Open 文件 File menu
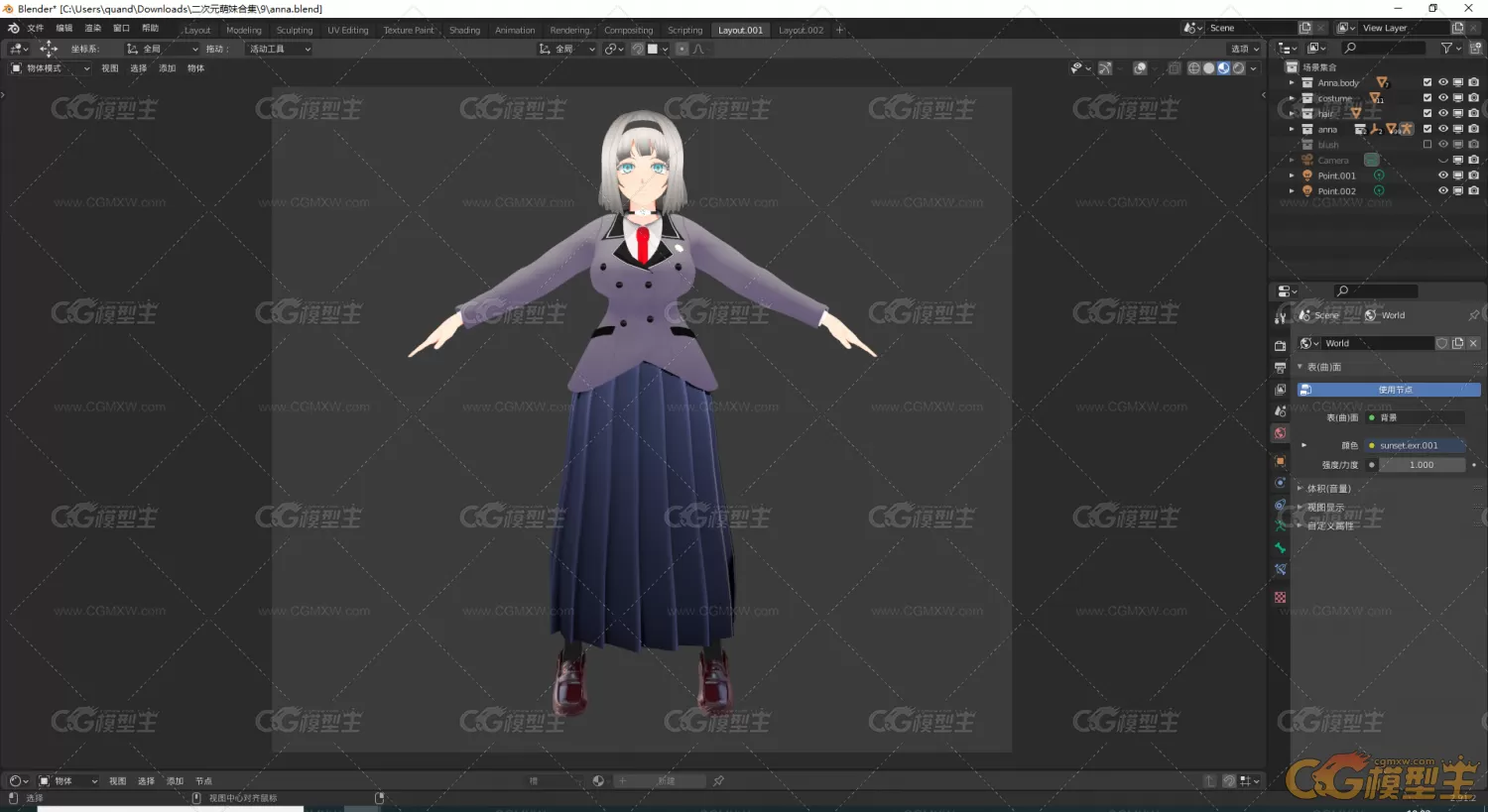 (x=35, y=28)
